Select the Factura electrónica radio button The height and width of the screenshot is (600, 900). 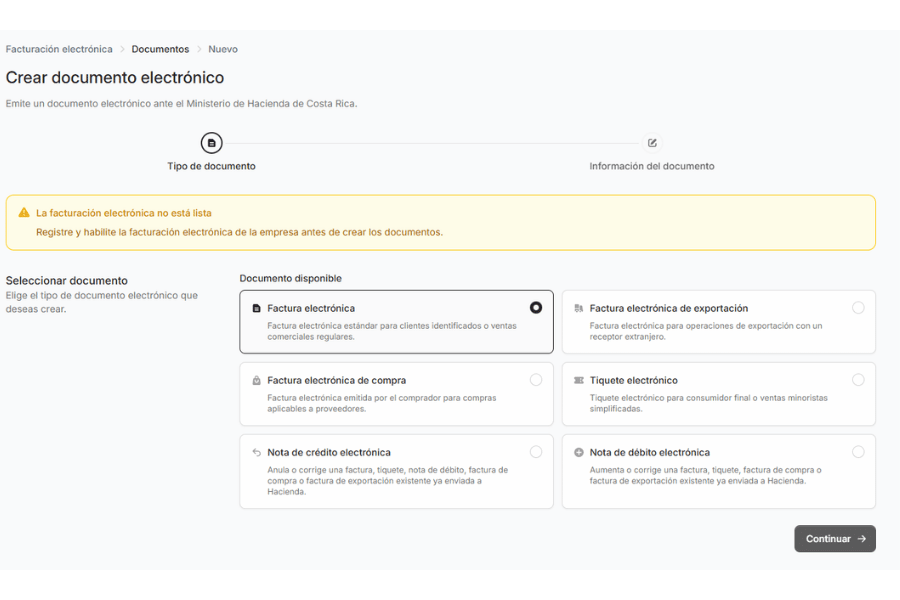[x=536, y=308]
